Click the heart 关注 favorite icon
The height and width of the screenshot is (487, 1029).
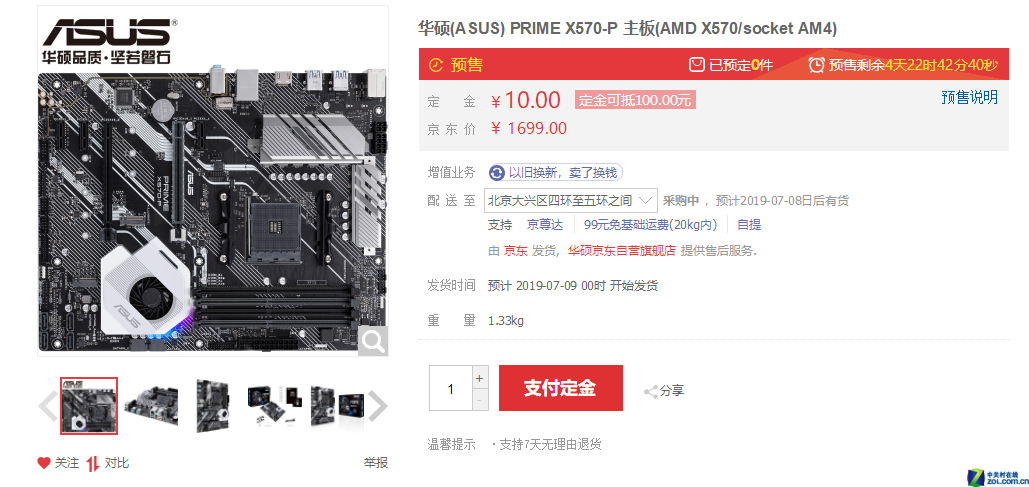coord(44,463)
